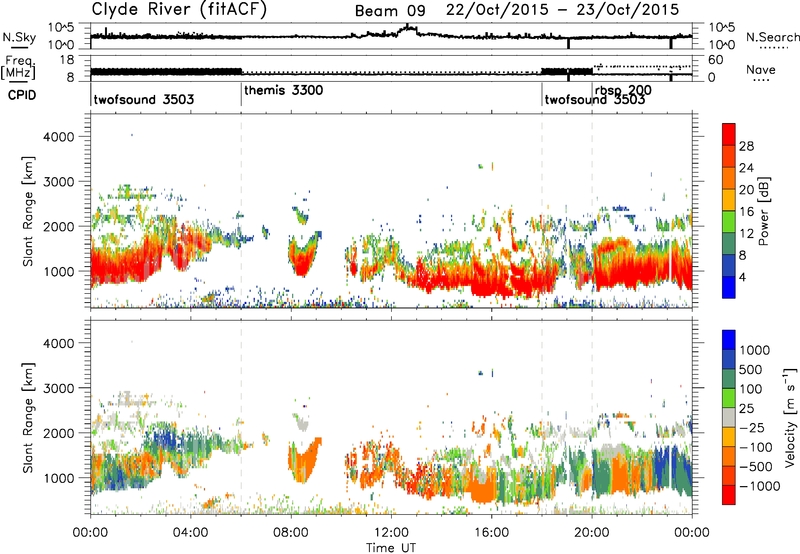This screenshot has width=800, height=554.
Task: Click the red bottom segment of Velocity colorbar
Action: 729,495
